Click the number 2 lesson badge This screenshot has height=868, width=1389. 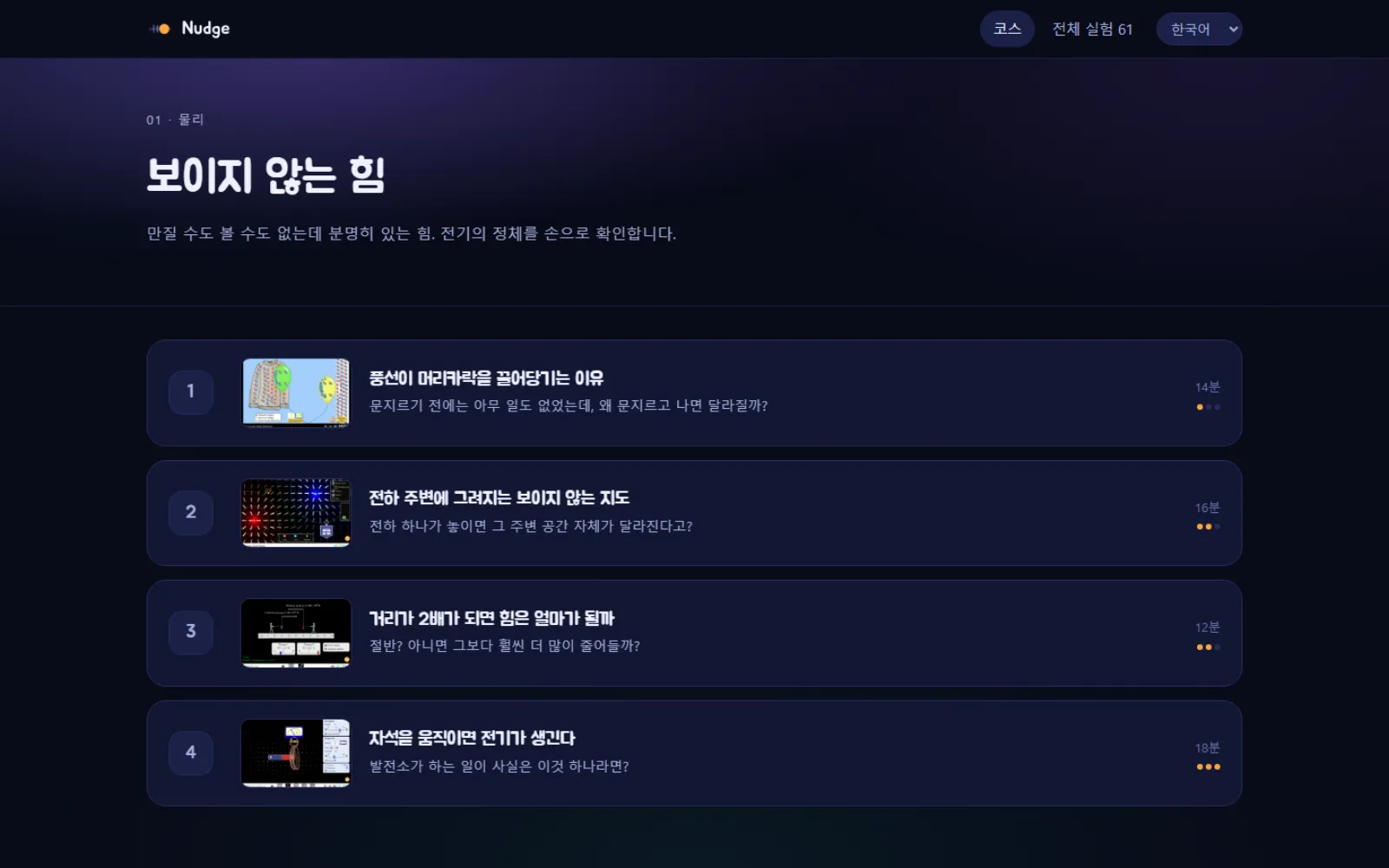tap(191, 512)
